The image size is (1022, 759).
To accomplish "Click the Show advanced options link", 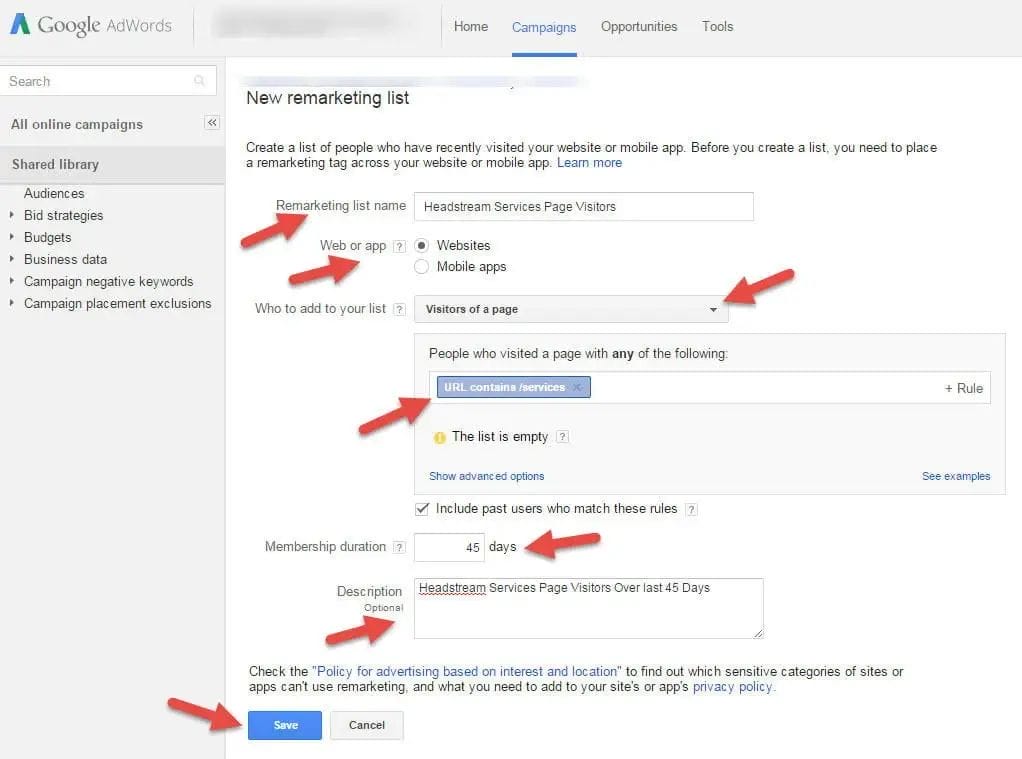I will click(486, 476).
